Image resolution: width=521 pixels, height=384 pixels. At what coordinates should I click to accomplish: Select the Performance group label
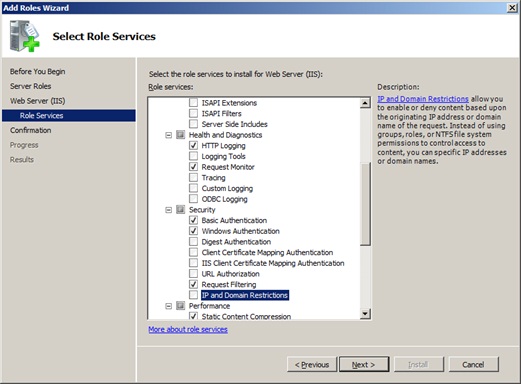[x=209, y=305]
